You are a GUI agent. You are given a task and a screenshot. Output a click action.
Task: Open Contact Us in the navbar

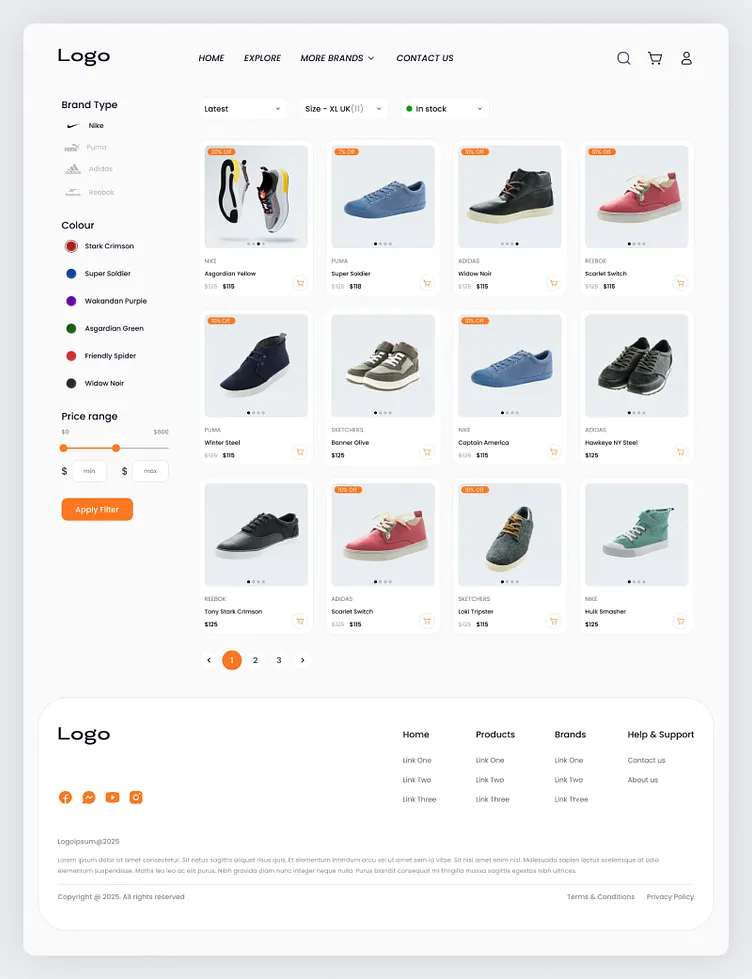click(425, 58)
